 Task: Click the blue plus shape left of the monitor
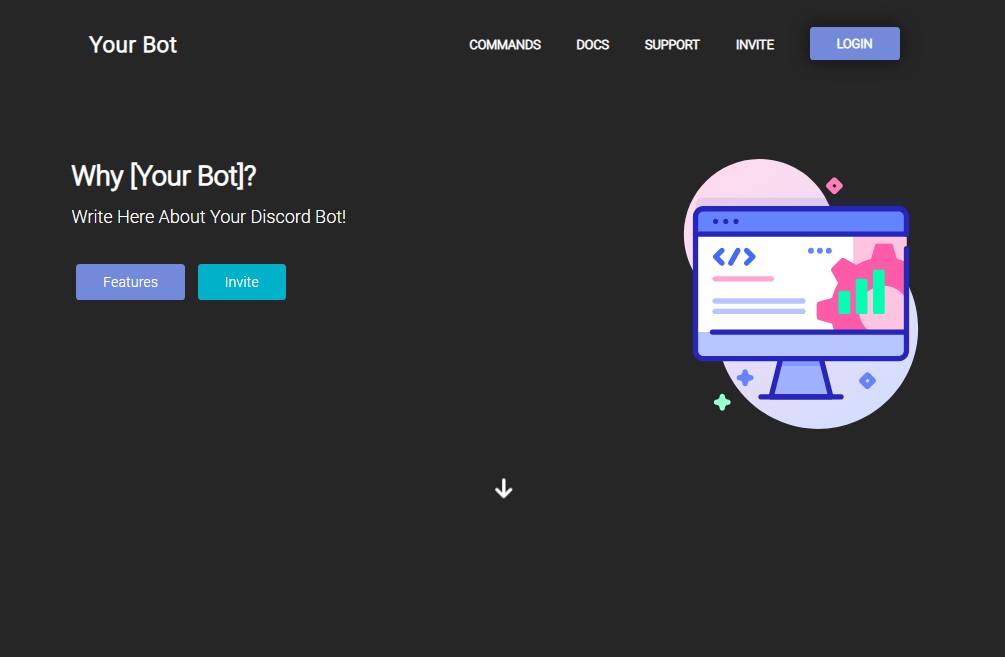pyautogui.click(x=745, y=377)
